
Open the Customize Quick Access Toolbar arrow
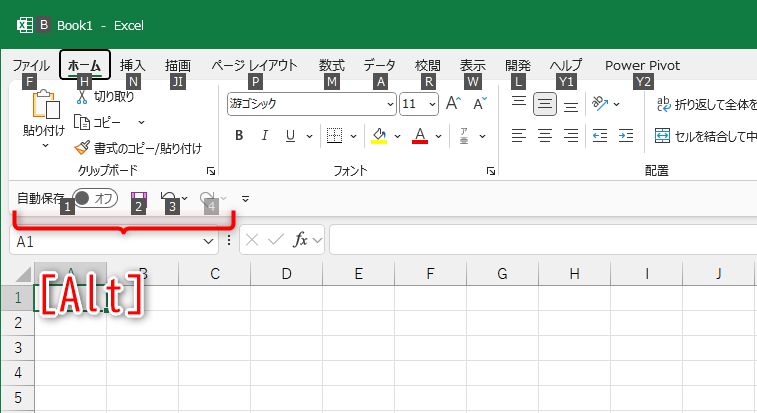245,199
